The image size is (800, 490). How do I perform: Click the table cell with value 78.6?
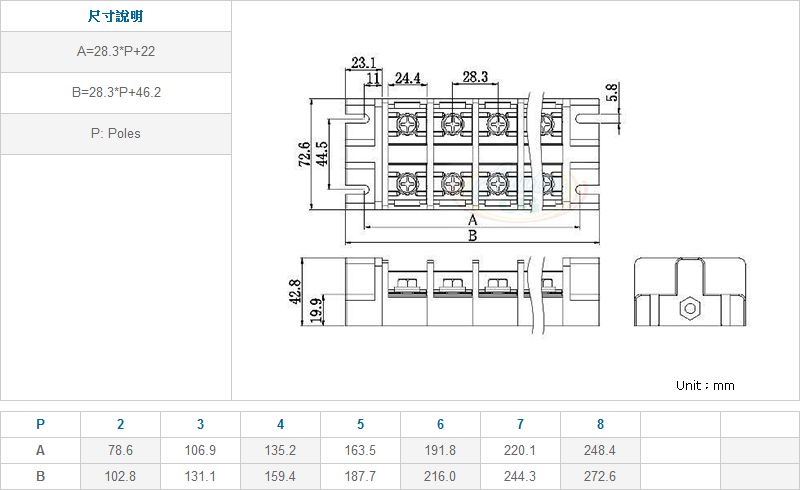click(x=120, y=451)
